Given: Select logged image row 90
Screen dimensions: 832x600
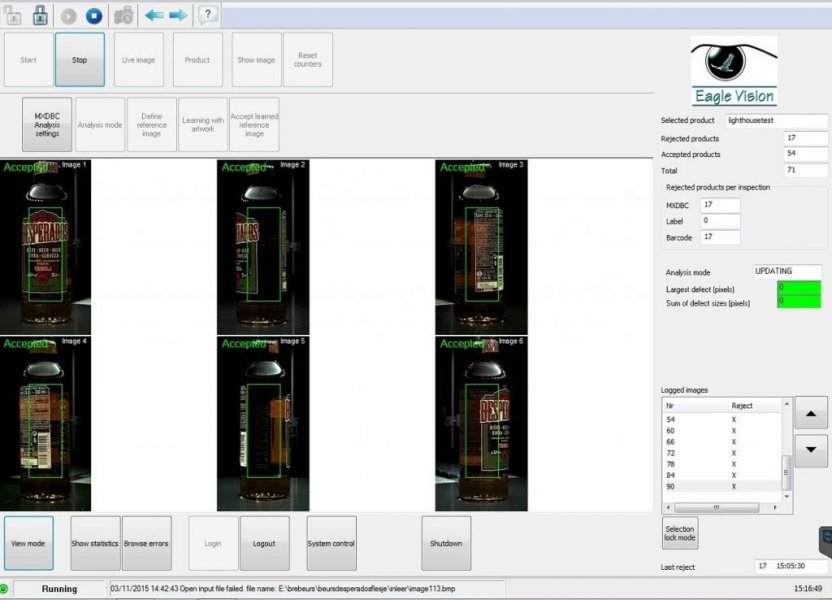Looking at the screenshot, I should [722, 486].
